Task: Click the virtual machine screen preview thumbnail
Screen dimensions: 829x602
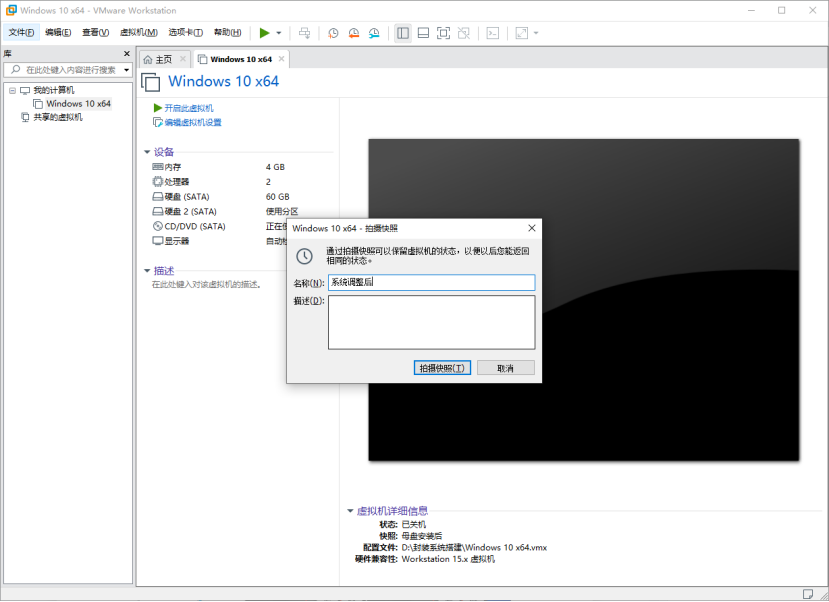Action: [584, 300]
